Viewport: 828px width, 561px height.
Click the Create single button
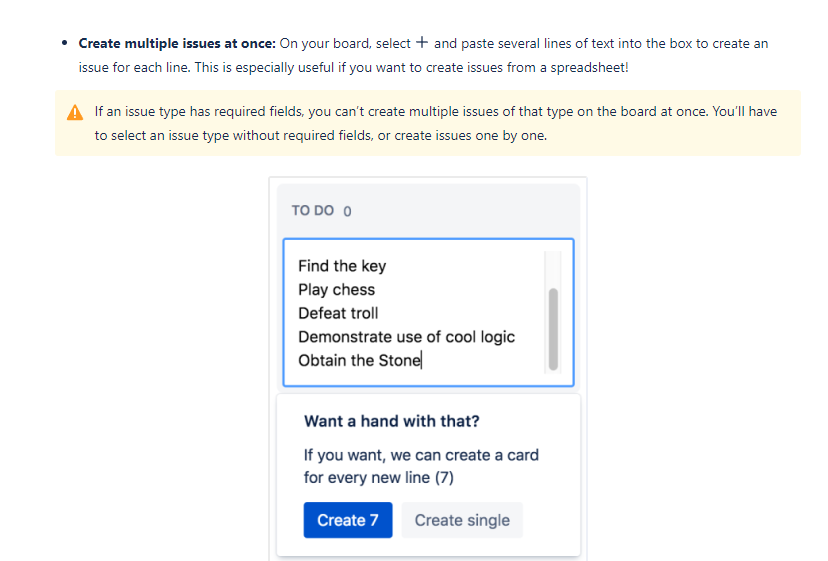click(462, 520)
